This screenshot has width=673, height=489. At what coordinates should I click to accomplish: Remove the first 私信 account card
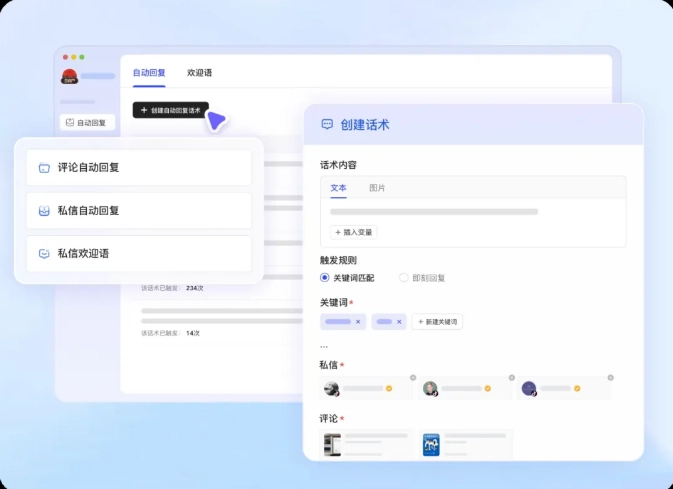point(413,378)
